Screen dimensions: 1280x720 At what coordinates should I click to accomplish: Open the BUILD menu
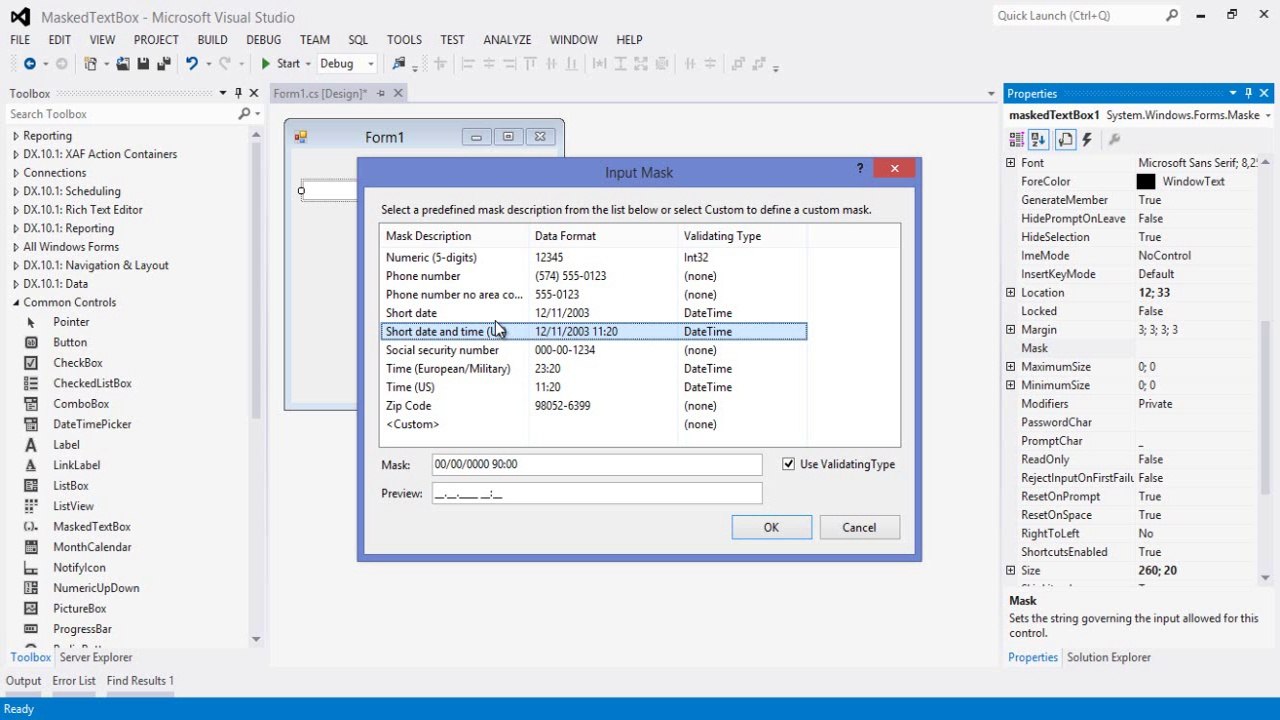[x=212, y=39]
